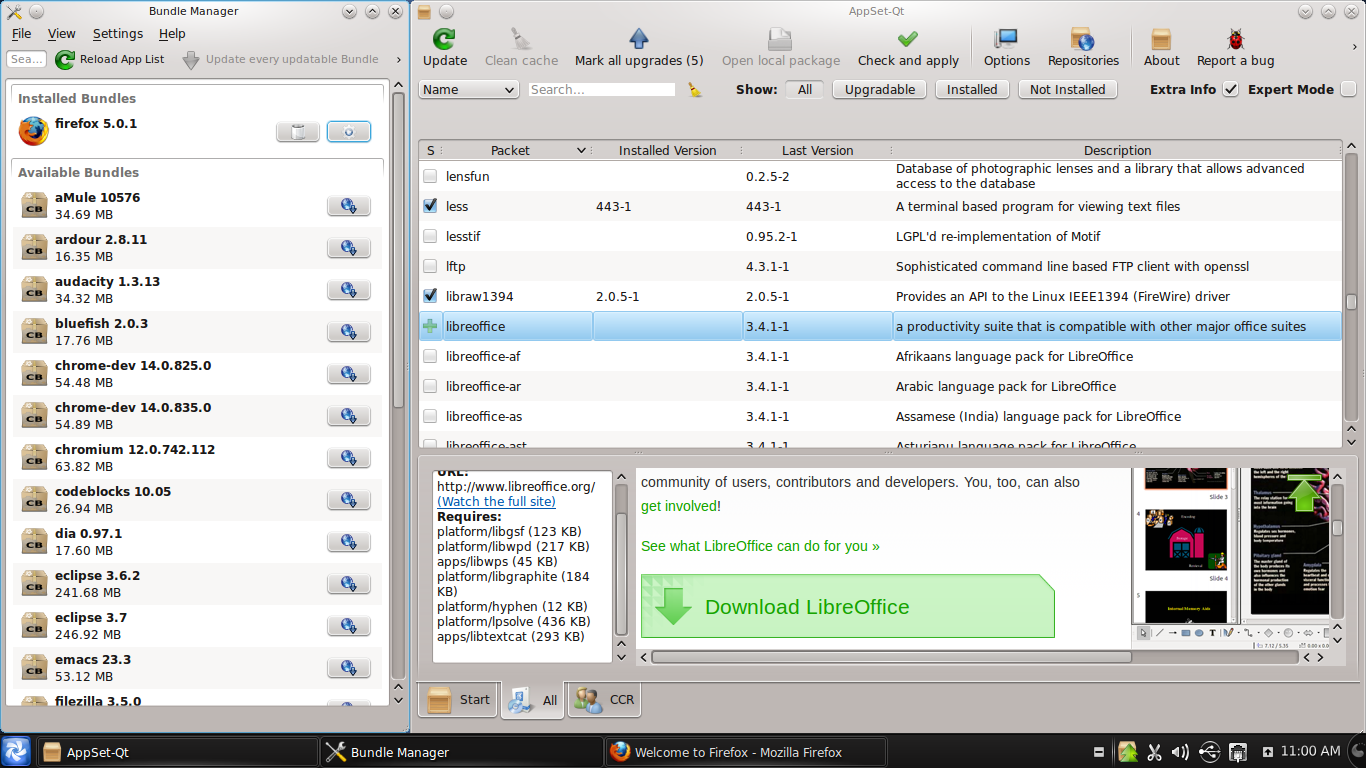Download the chromium 12.0.742.112 bundle

[349, 458]
